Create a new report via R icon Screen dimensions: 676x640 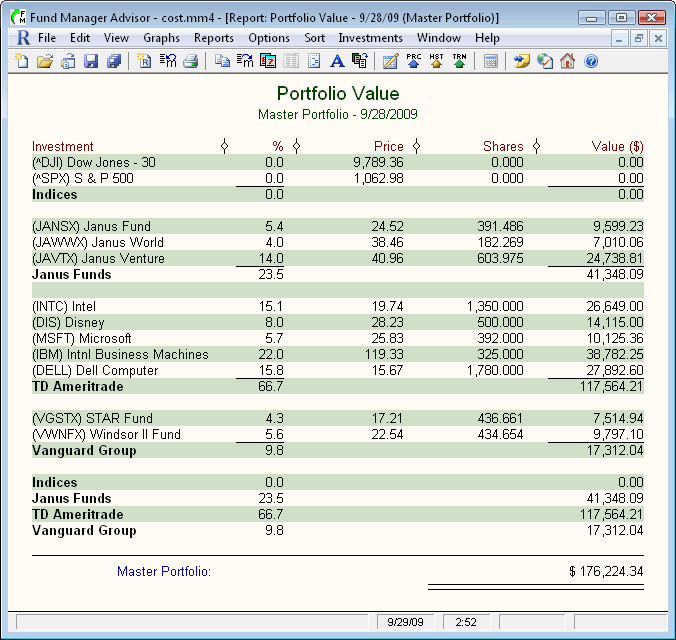point(144,61)
